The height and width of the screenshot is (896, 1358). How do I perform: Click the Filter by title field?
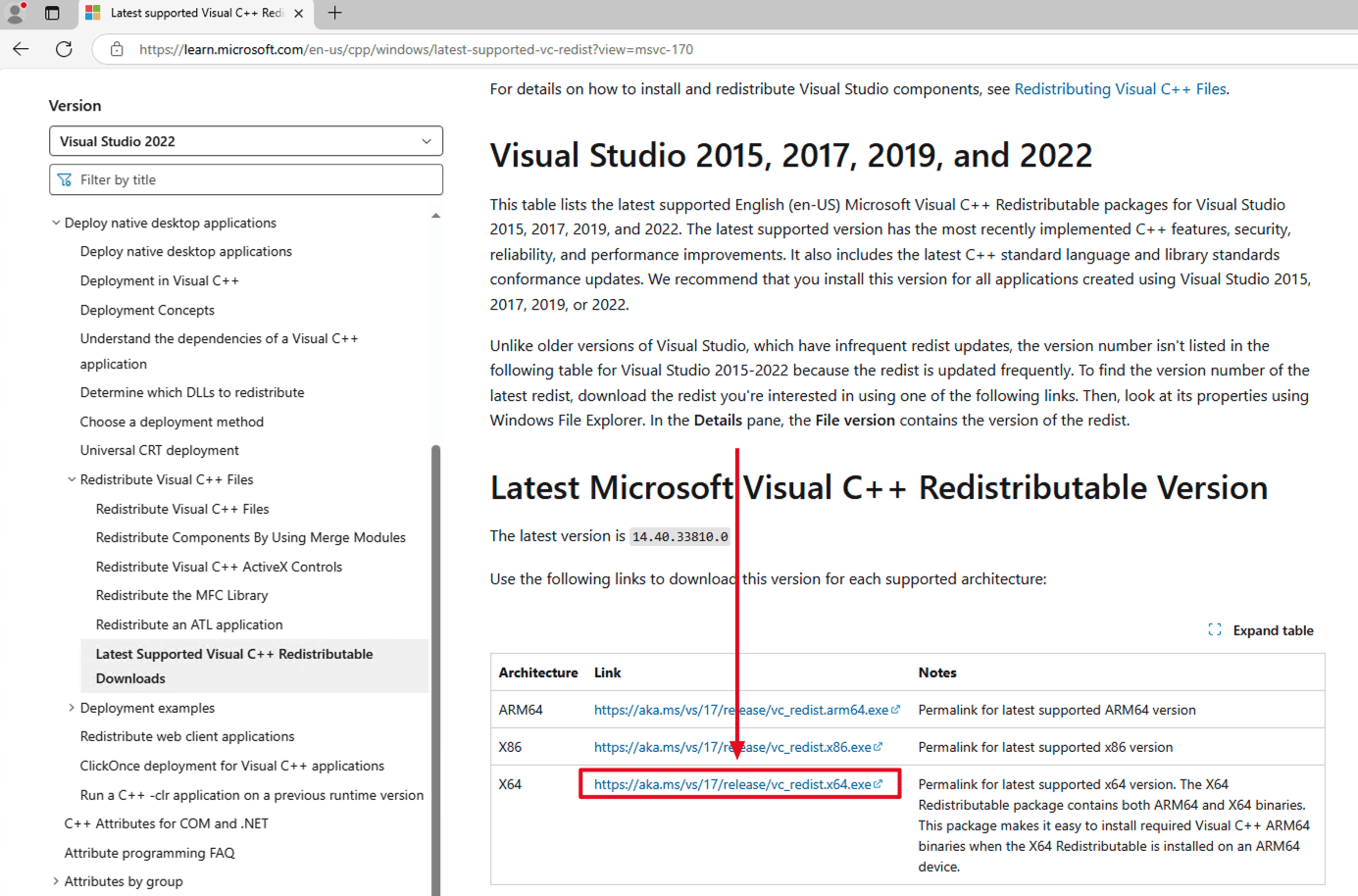[x=246, y=179]
